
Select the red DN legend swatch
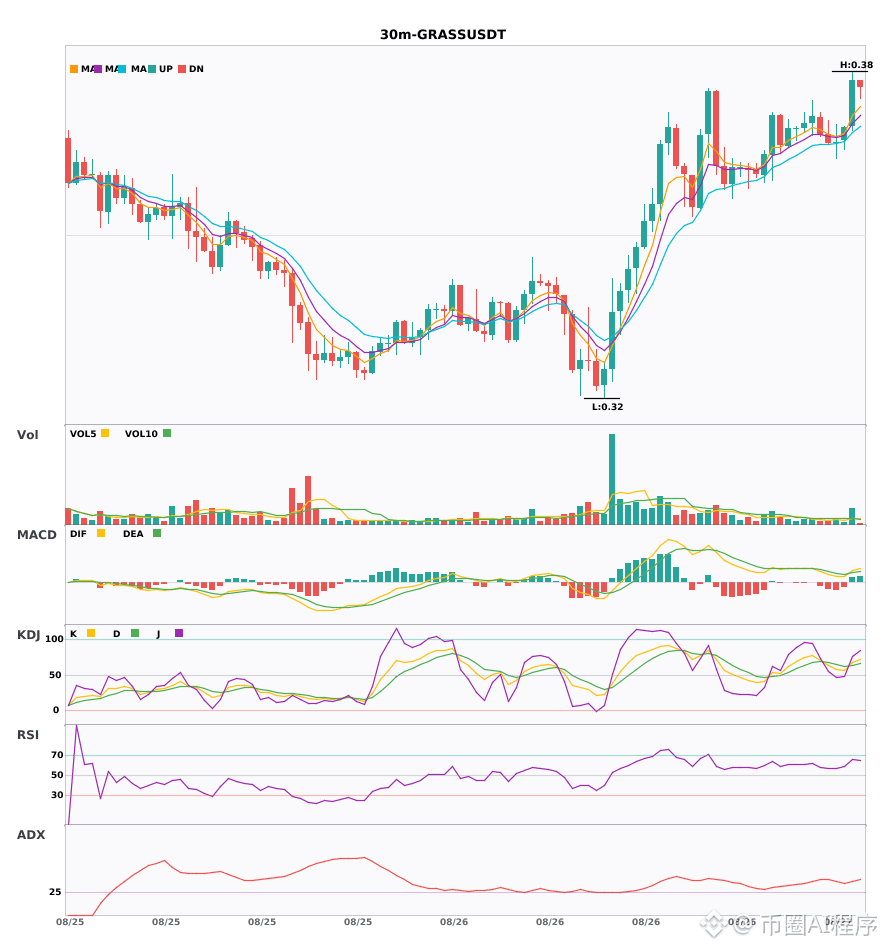[x=182, y=69]
